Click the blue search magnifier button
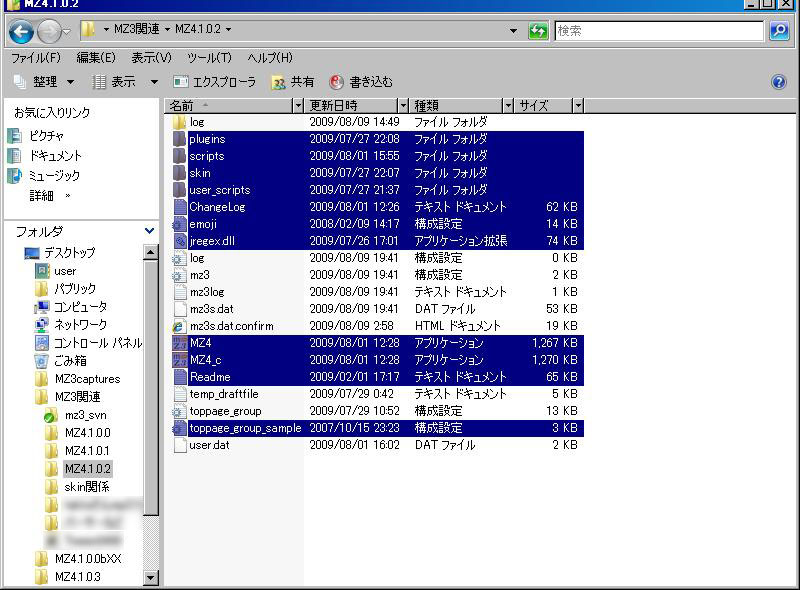Viewport: 800px width, 590px height. (x=779, y=31)
